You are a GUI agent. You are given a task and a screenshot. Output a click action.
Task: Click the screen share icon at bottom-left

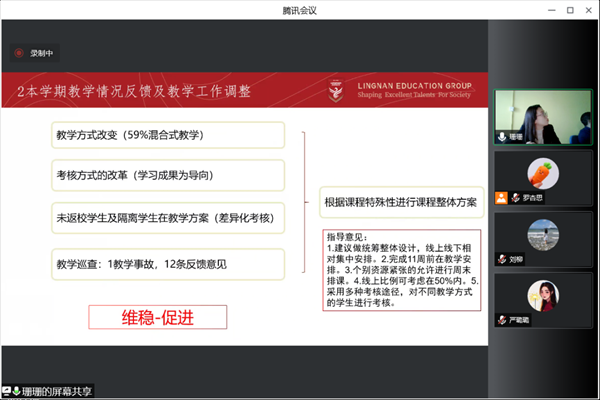(6, 390)
